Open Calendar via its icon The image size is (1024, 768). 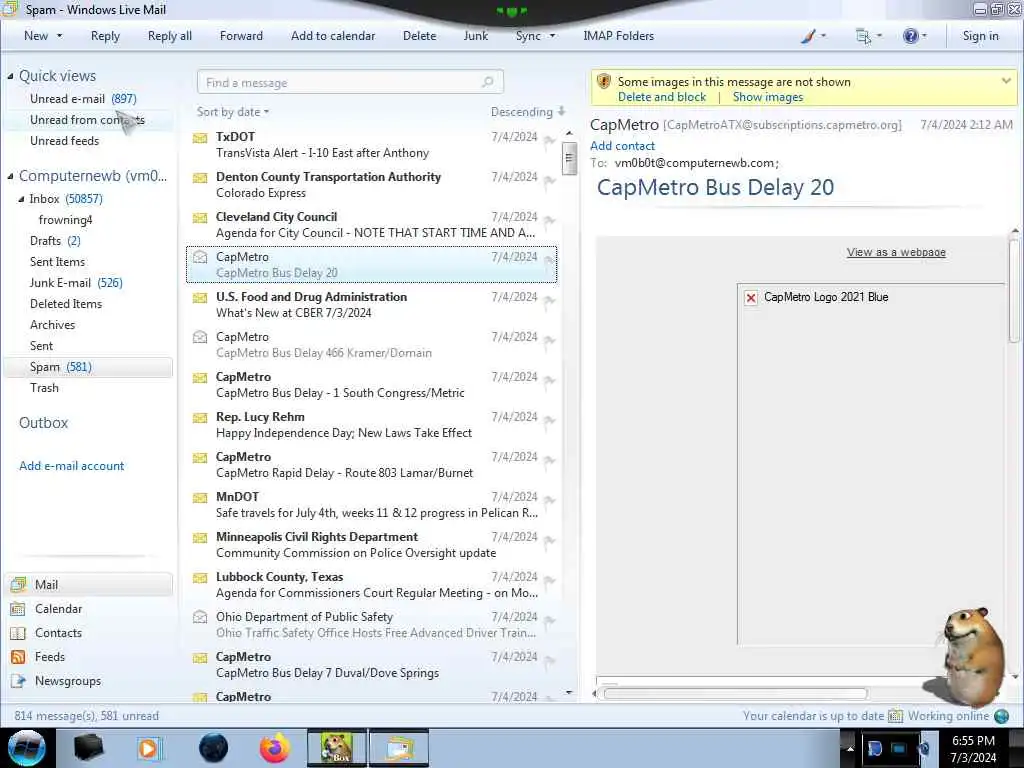click(18, 609)
